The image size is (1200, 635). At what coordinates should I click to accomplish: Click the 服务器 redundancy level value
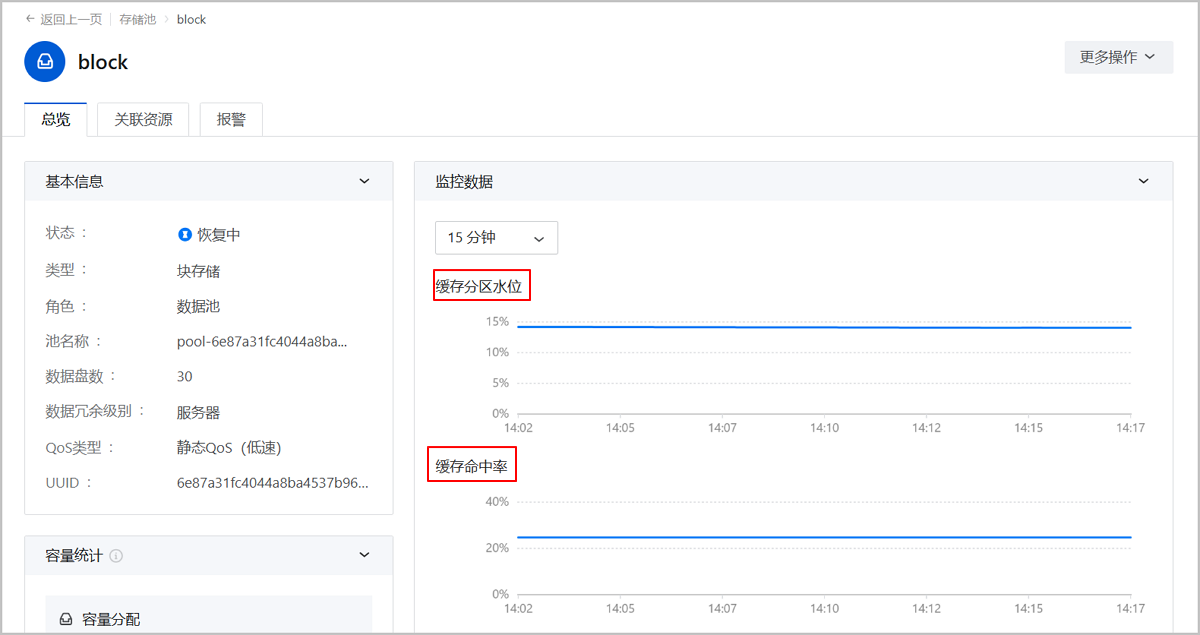199,412
